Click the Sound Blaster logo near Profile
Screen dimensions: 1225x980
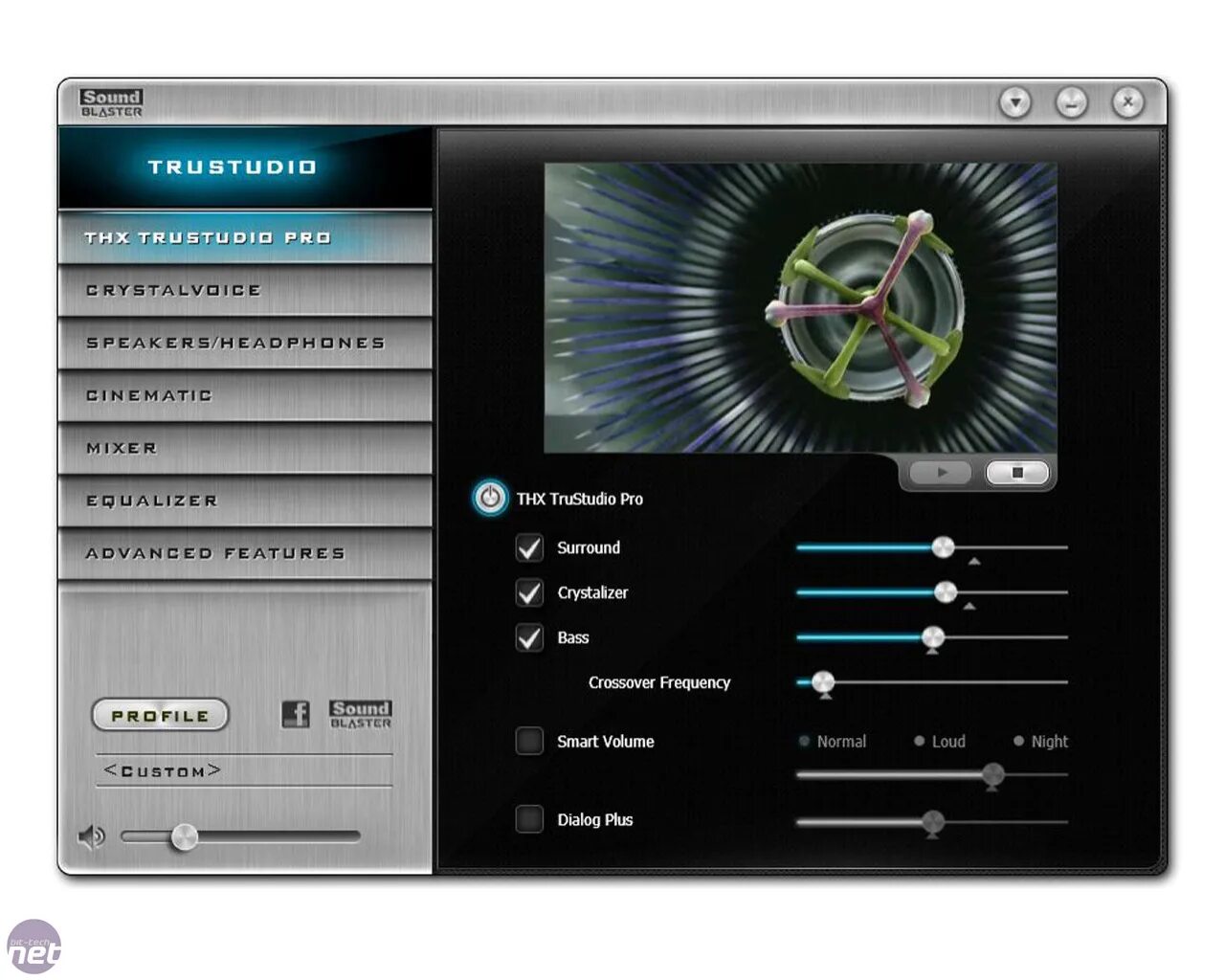[361, 714]
